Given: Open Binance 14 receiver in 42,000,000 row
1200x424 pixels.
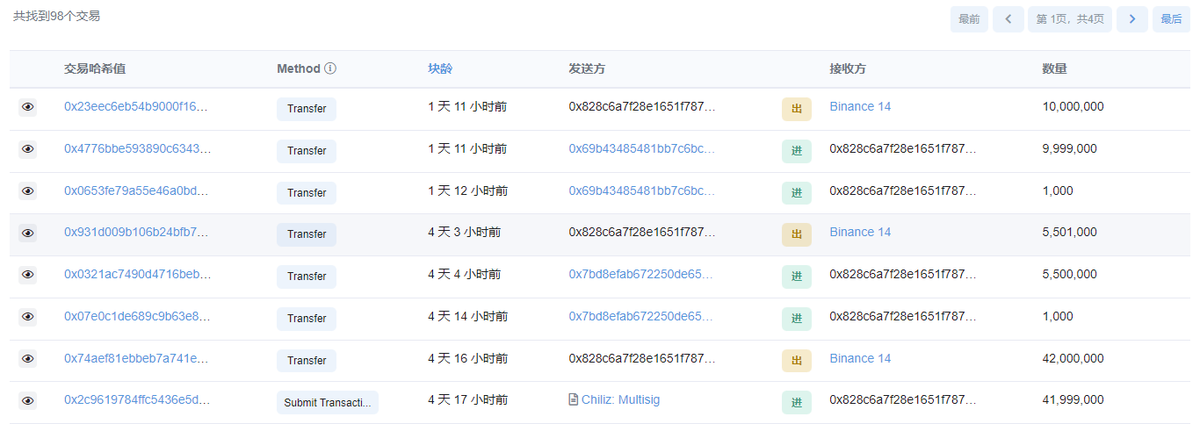Looking at the screenshot, I should pos(860,358).
